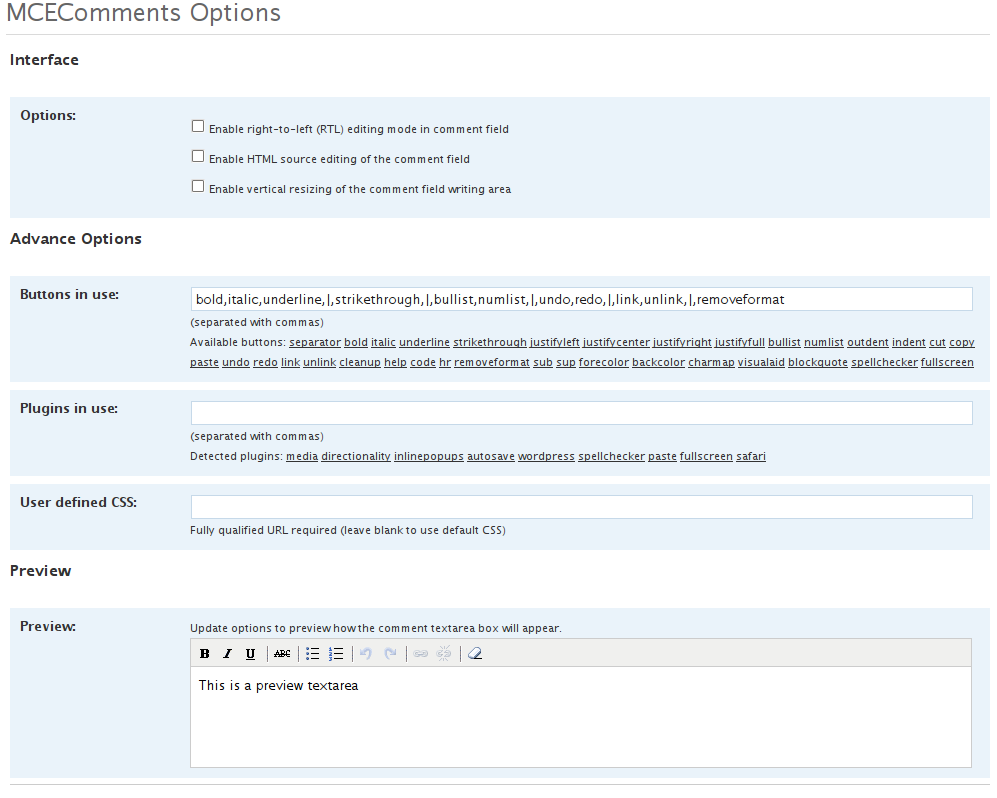Click the insert link chain icon

click(x=420, y=654)
